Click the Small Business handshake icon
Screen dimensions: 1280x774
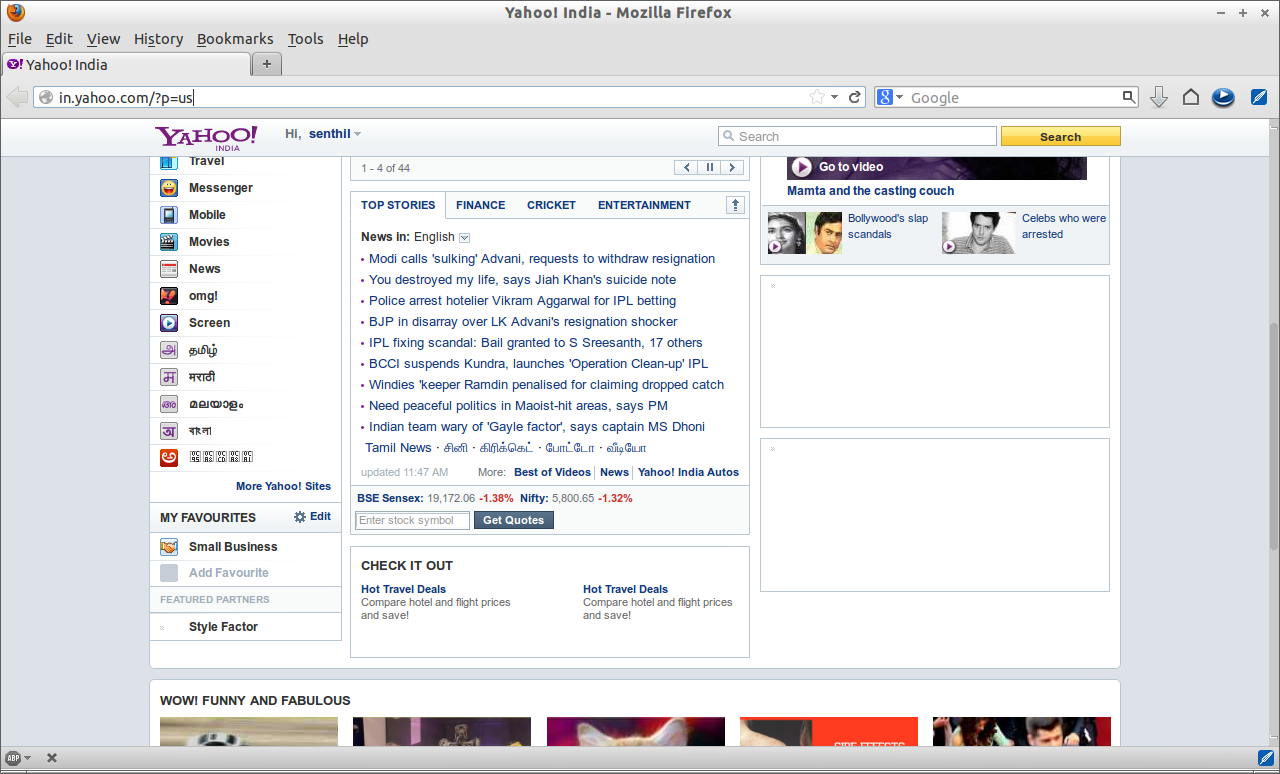tap(170, 547)
